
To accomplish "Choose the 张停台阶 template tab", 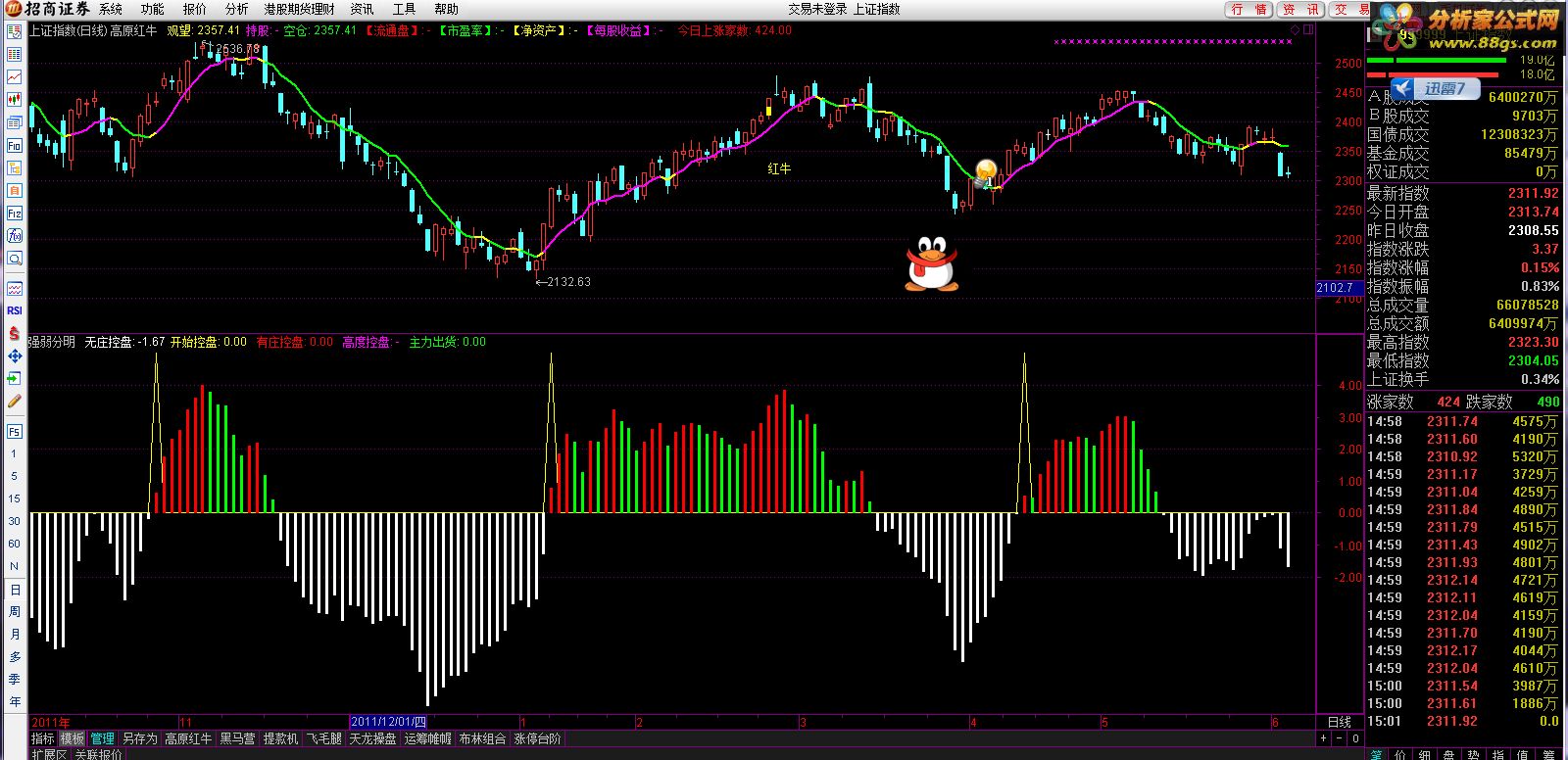I will point(538,738).
